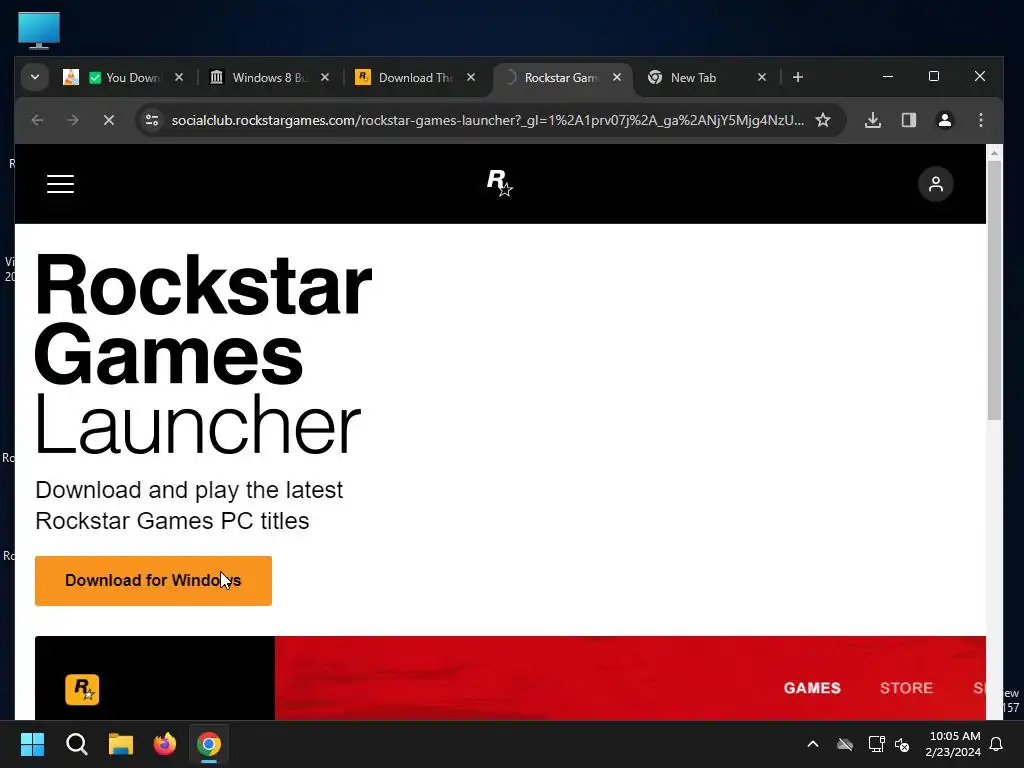This screenshot has width=1024, height=768.
Task: Open GAMES link in red banner
Action: click(x=812, y=688)
